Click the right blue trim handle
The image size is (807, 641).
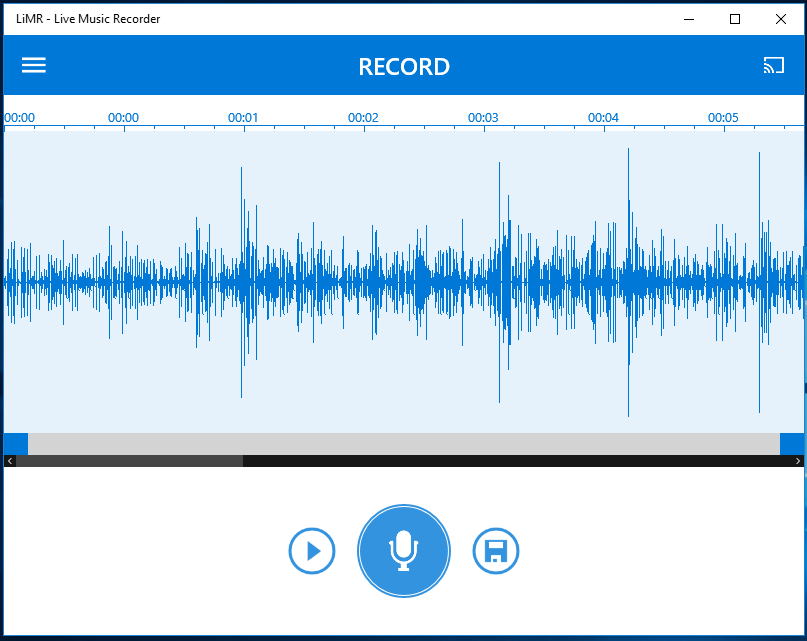[x=792, y=444]
